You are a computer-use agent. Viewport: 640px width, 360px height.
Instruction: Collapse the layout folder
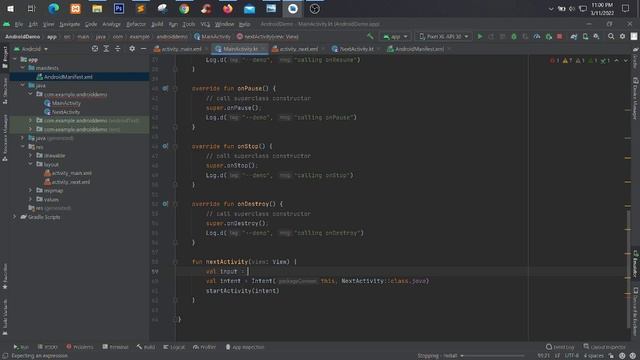coord(31,164)
